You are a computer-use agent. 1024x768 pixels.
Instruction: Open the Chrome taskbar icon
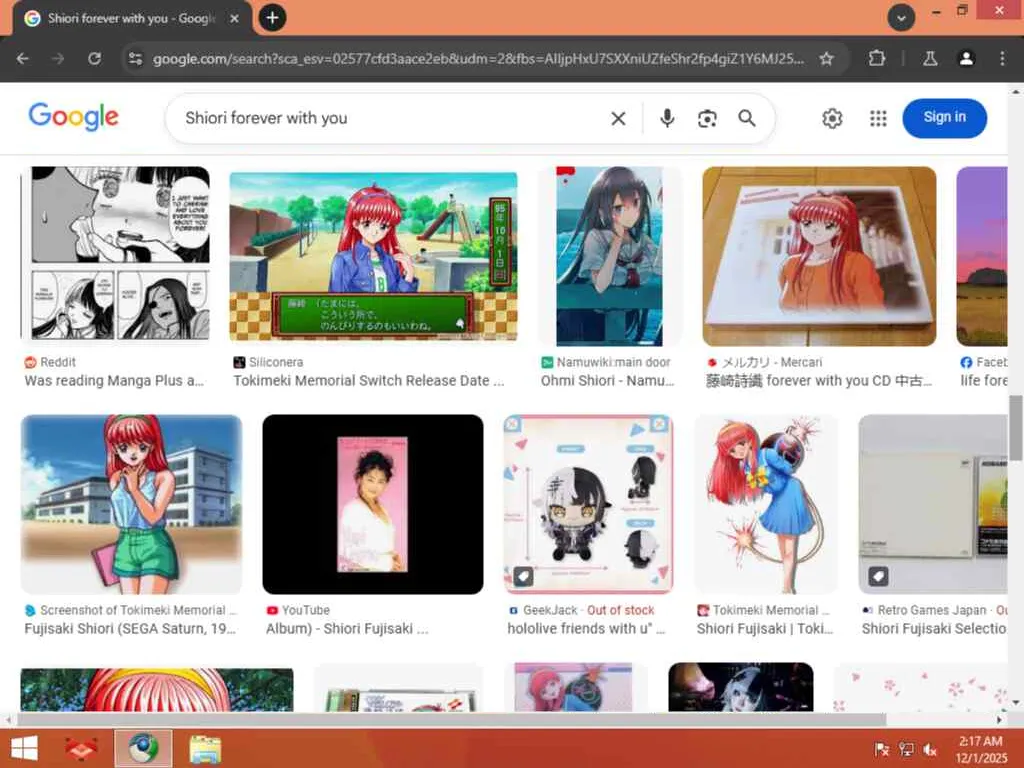click(x=144, y=749)
